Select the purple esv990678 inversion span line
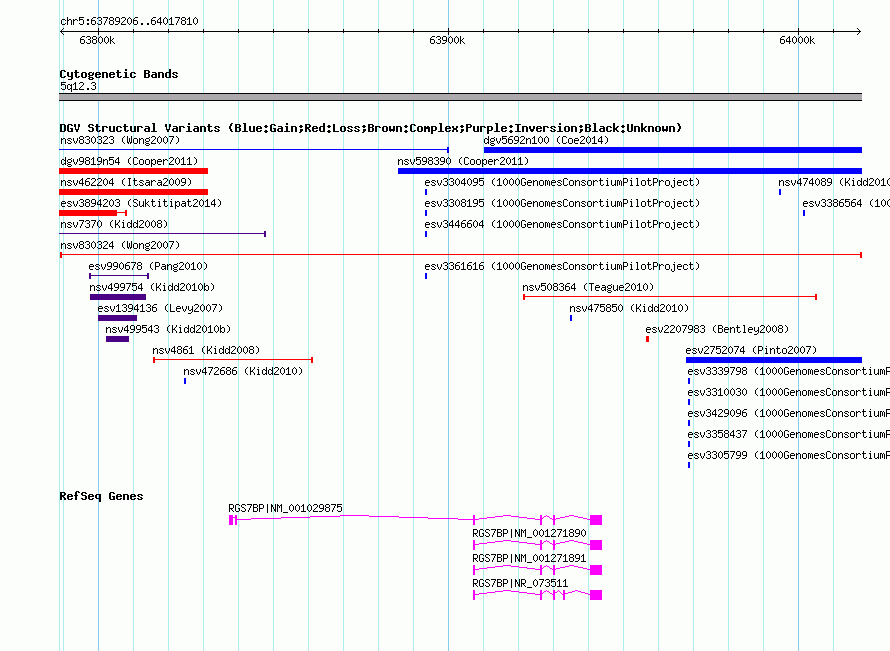Image resolution: width=890 pixels, height=651 pixels. click(x=119, y=276)
